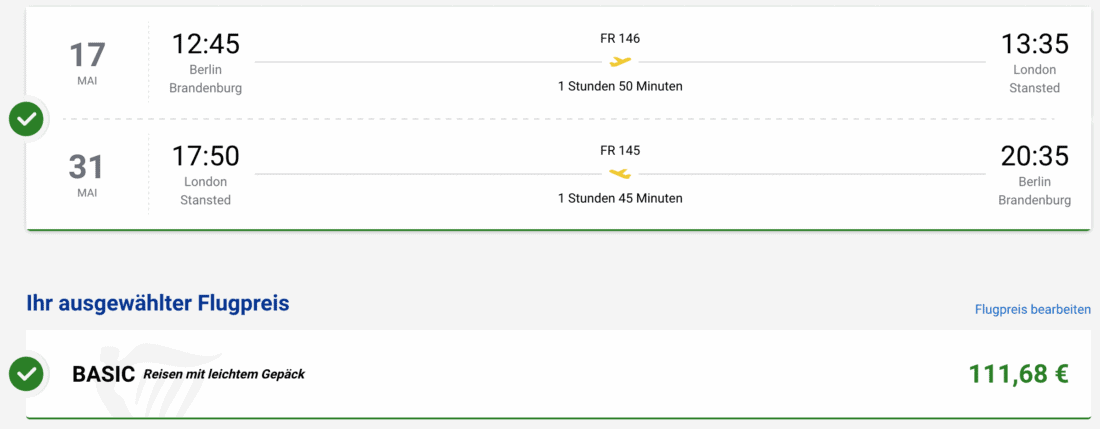Click London Stansted arrival airport on outbound flight

(x=1034, y=79)
